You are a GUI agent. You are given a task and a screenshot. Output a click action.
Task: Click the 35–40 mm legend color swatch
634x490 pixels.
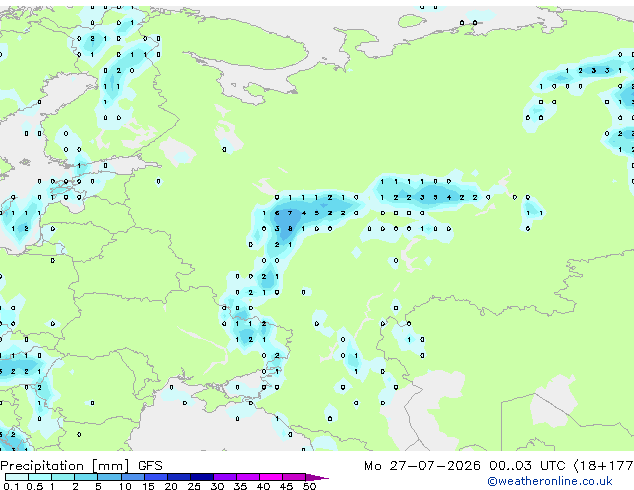[247, 477]
